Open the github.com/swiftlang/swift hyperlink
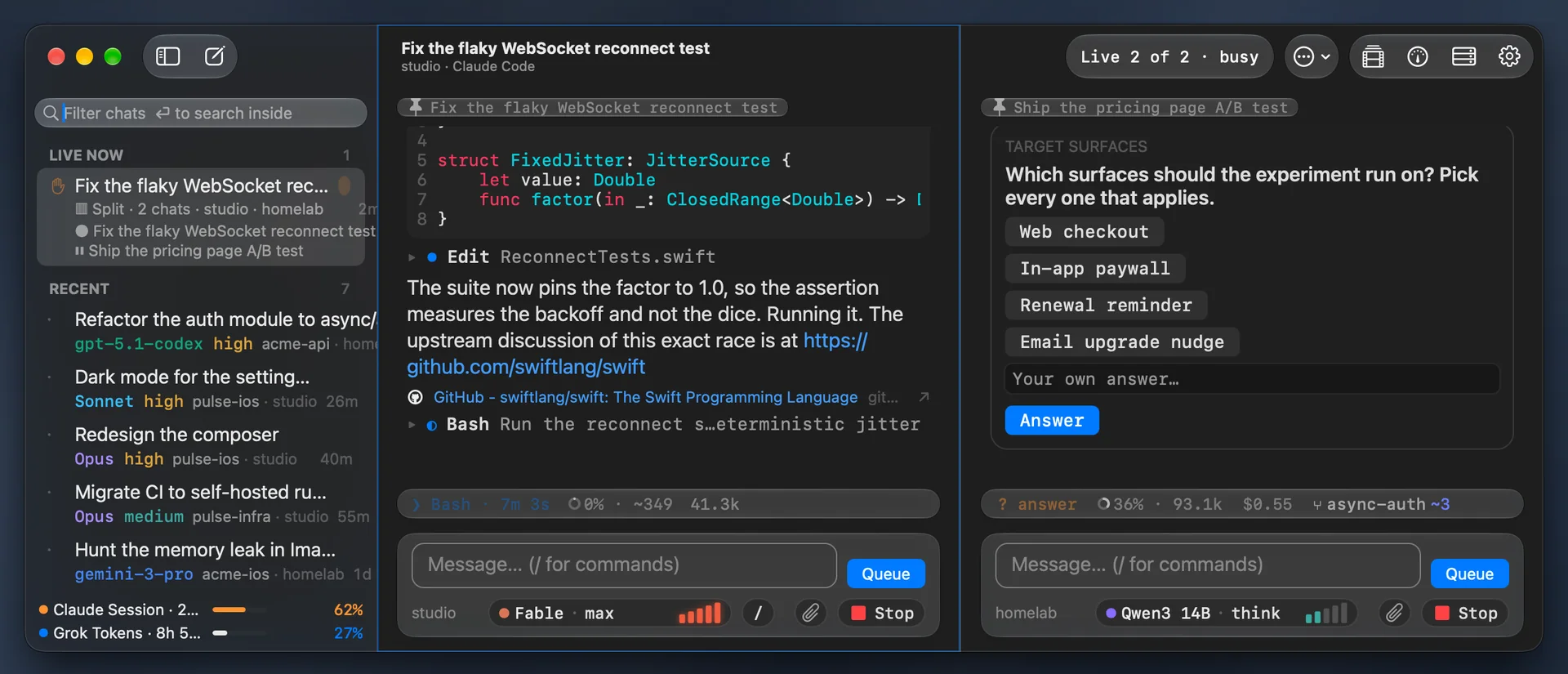Screen dimensions: 1568x674 click(637, 354)
